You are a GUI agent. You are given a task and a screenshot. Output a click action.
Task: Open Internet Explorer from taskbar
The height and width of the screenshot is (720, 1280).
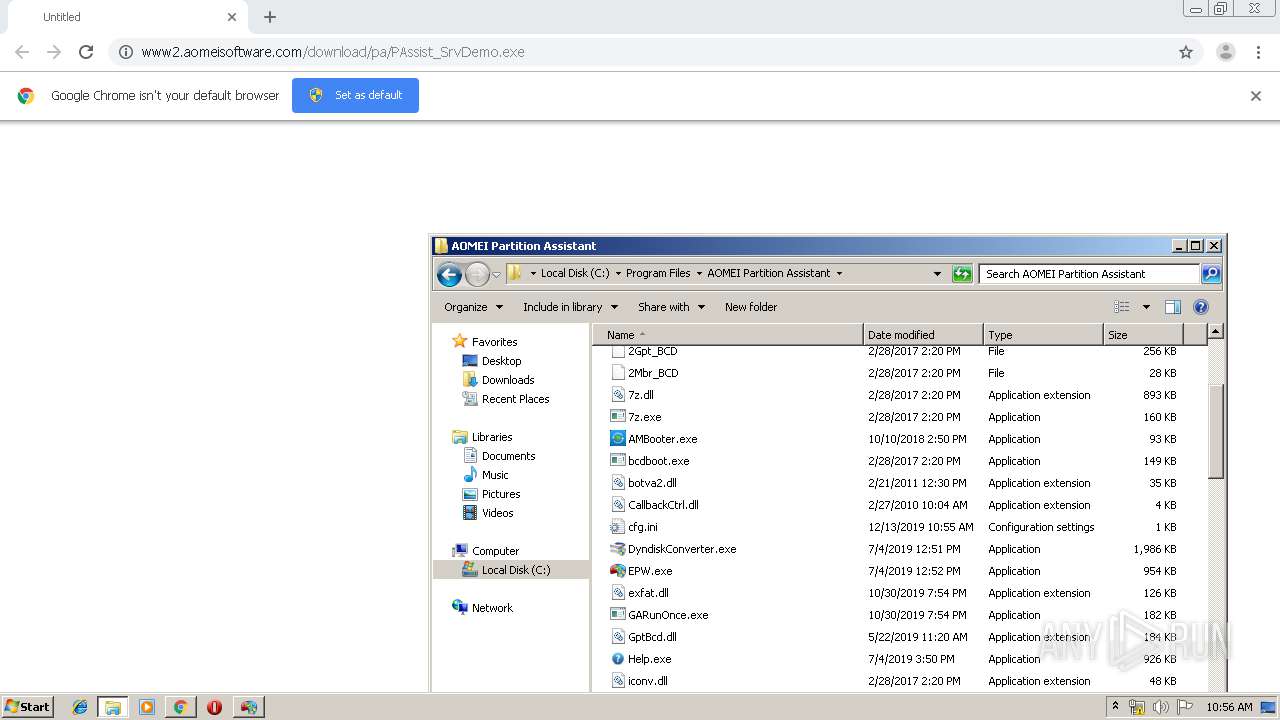[x=80, y=707]
